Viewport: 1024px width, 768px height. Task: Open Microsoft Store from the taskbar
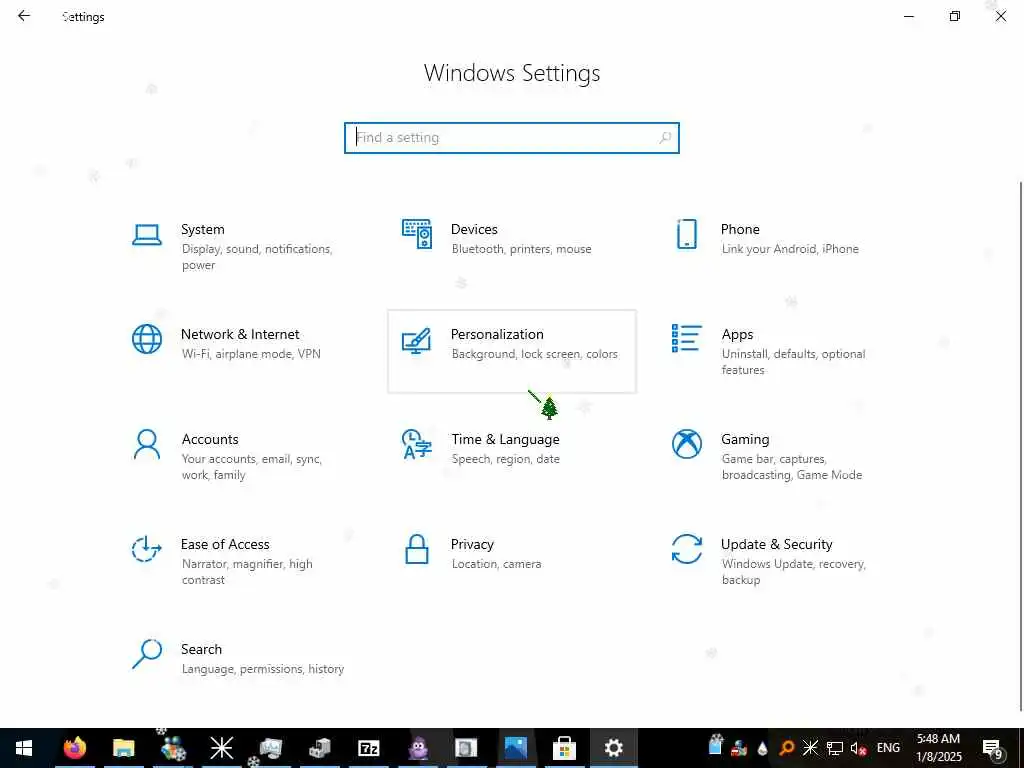(564, 748)
